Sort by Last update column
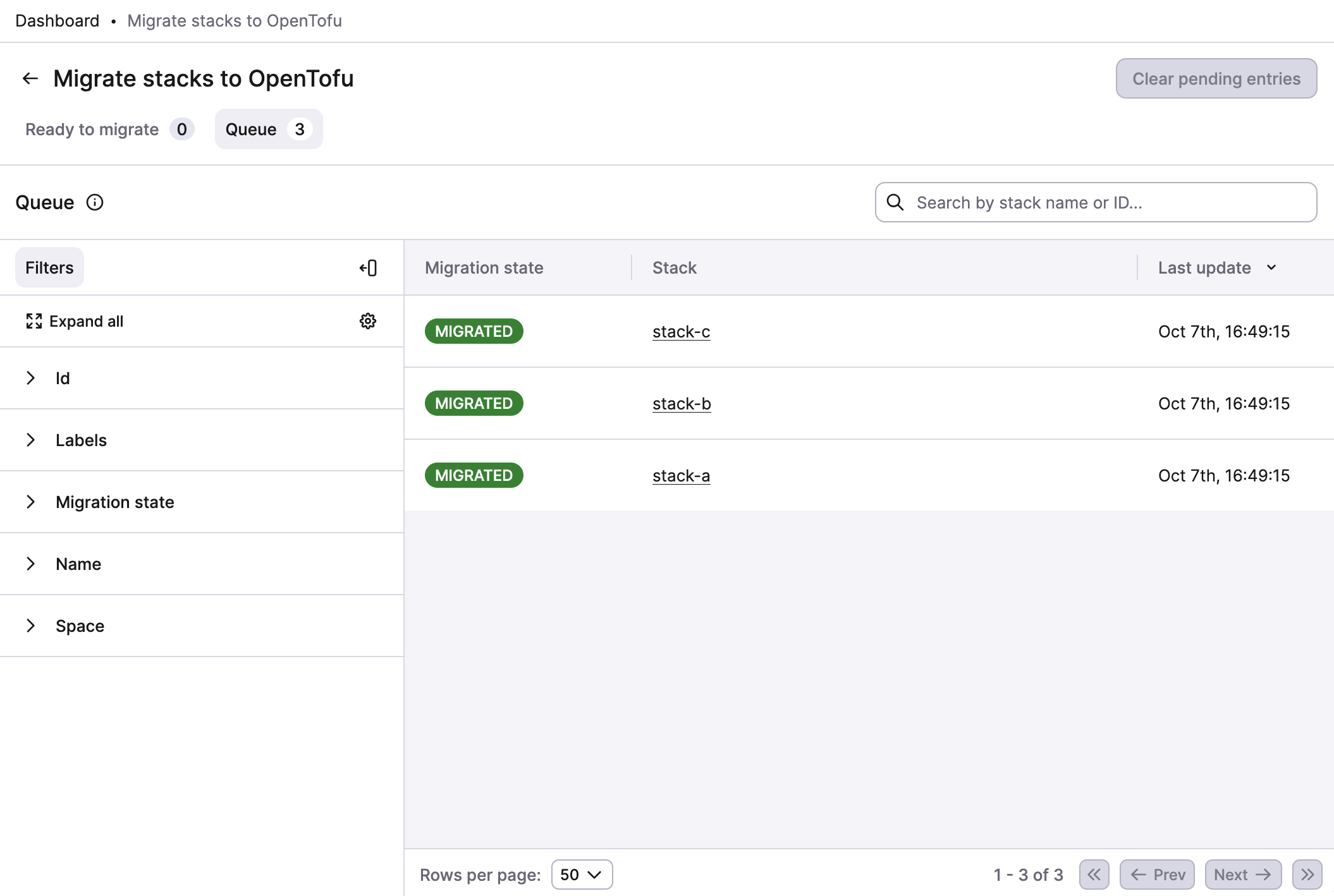The height and width of the screenshot is (896, 1334). tap(1217, 268)
